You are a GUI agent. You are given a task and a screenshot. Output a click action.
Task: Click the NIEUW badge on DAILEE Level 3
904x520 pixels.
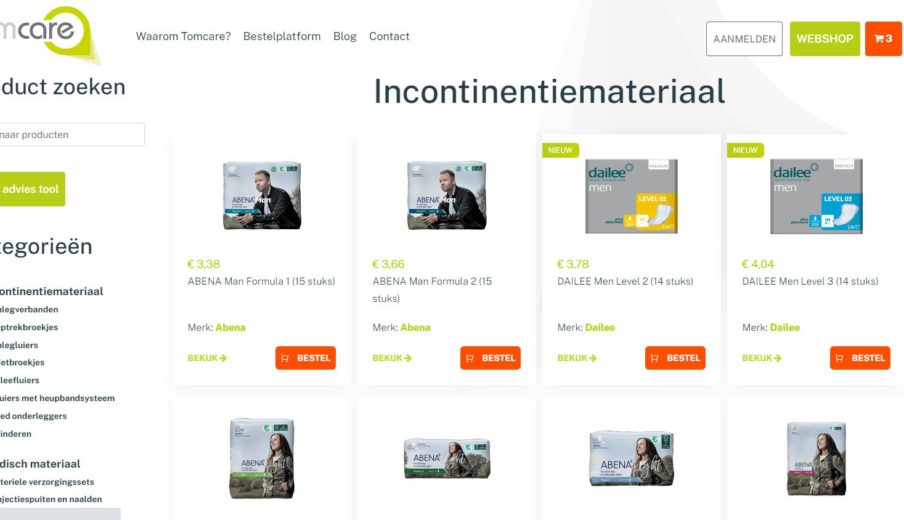tap(745, 150)
